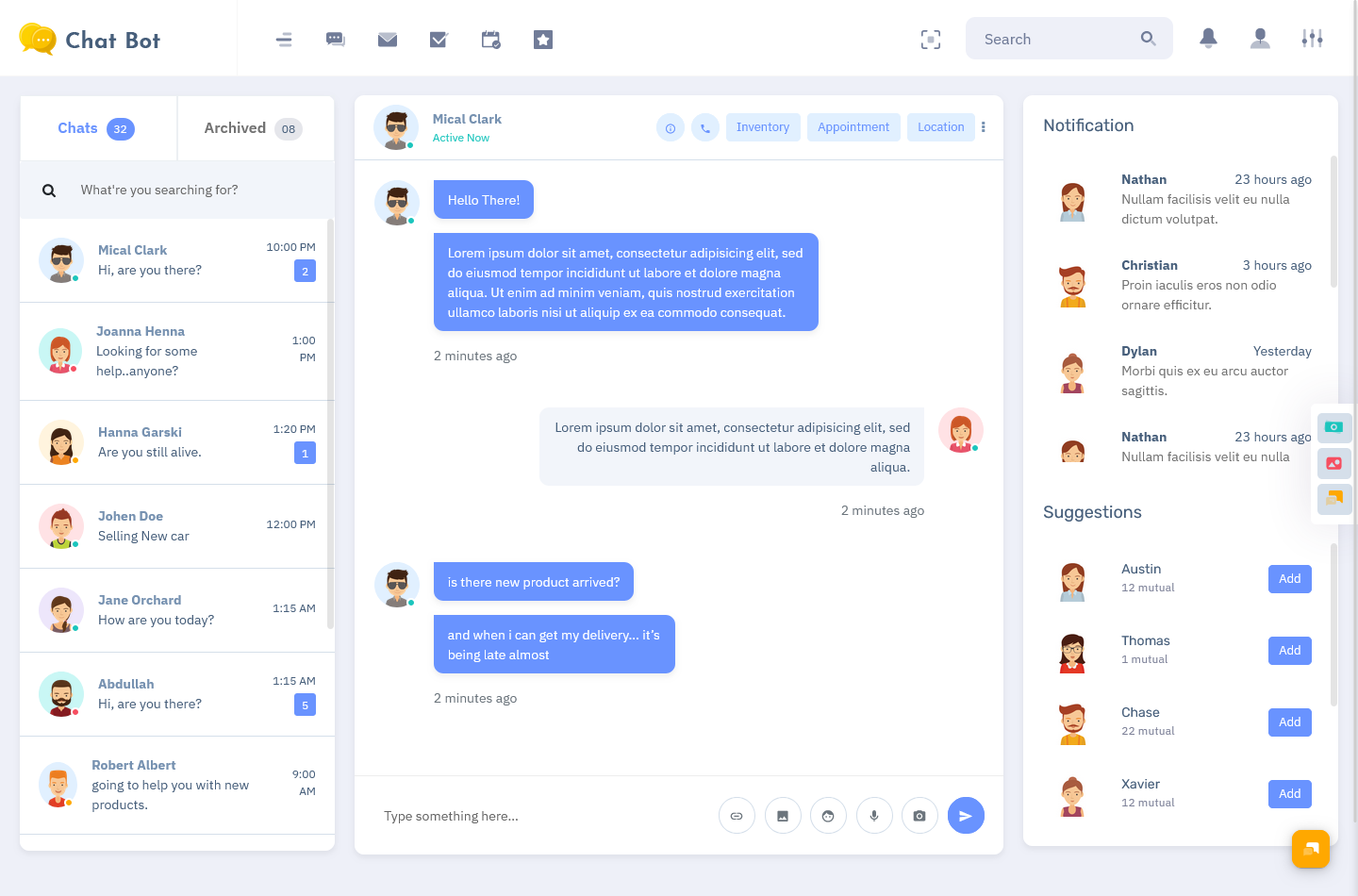Screen dimensions: 1358x896
Task: Open the emoji picker icon
Action: (x=828, y=816)
